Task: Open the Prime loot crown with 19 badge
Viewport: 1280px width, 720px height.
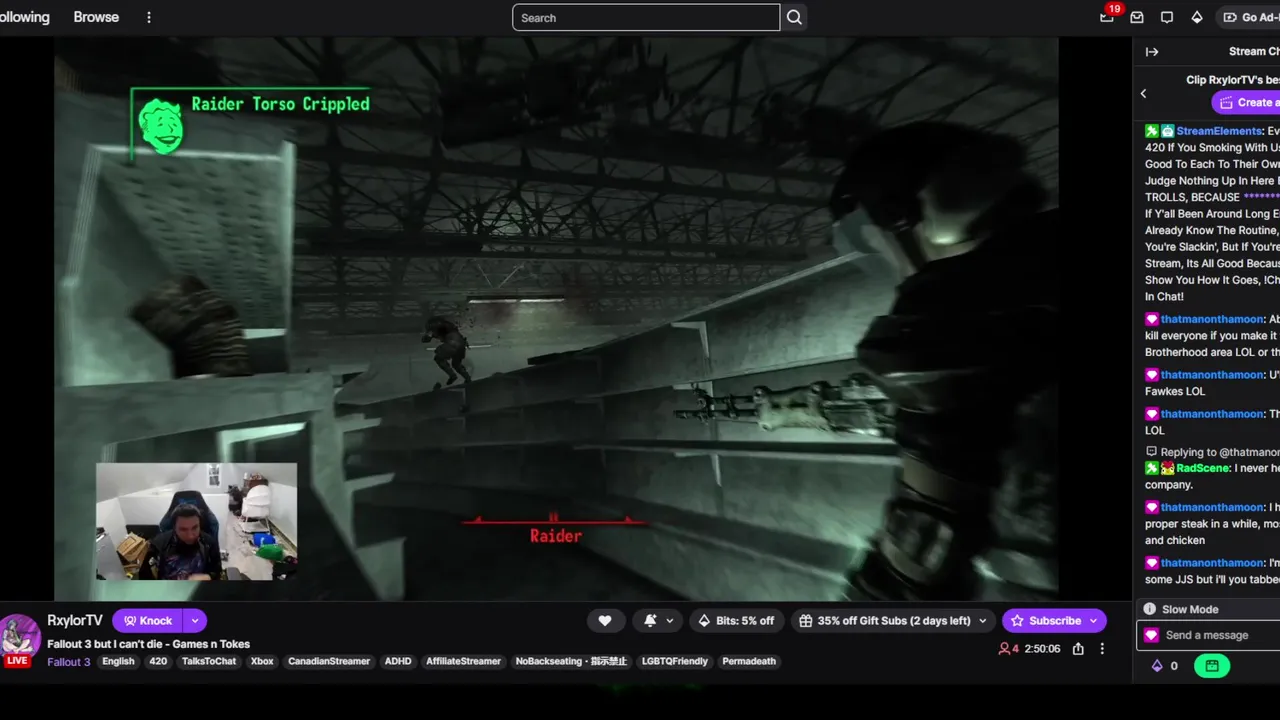Action: [1107, 16]
